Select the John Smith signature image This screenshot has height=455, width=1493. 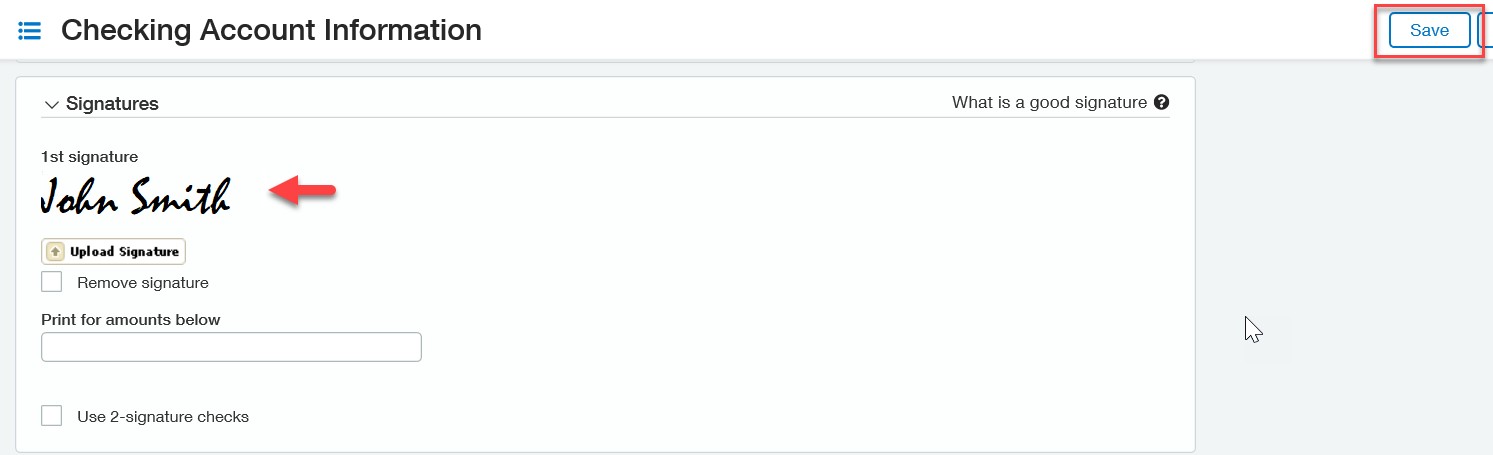[x=136, y=195]
